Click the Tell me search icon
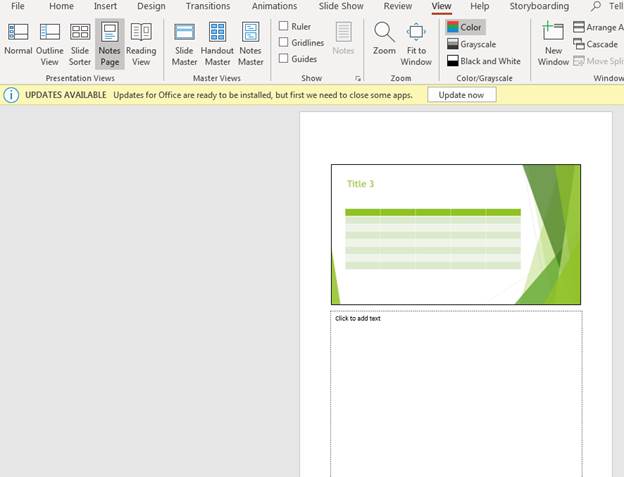 click(x=596, y=6)
